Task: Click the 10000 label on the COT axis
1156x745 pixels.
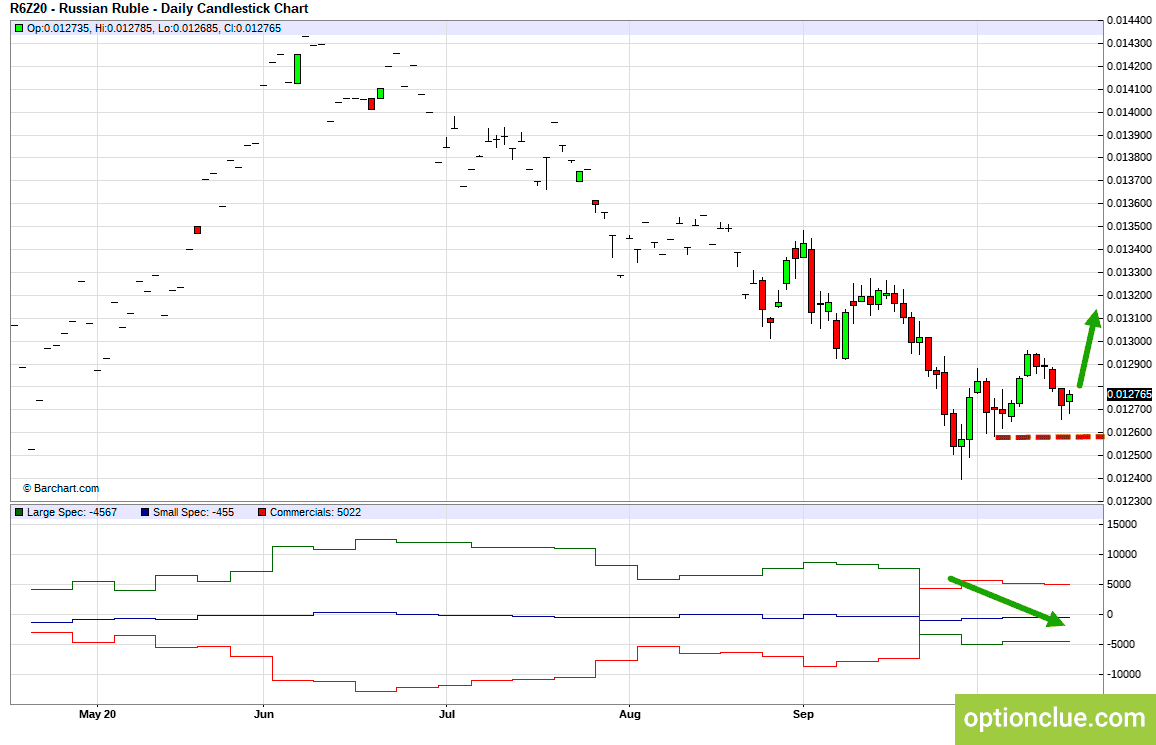Action: (1121, 555)
